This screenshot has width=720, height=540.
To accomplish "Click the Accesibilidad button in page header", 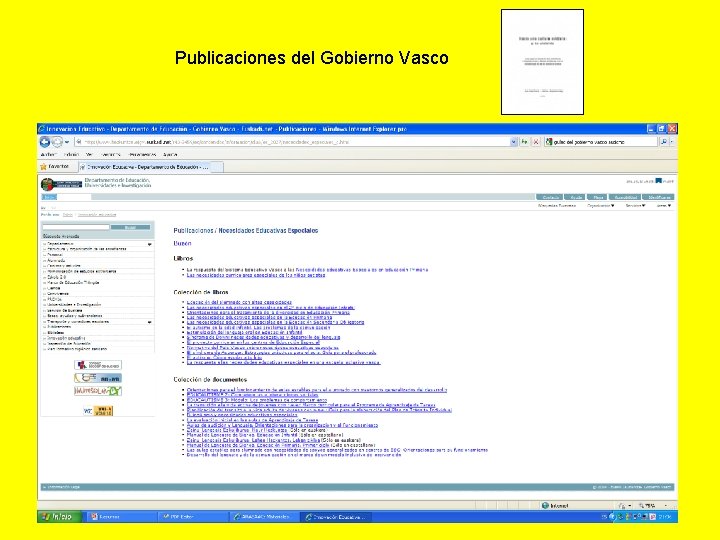I will (x=625, y=197).
